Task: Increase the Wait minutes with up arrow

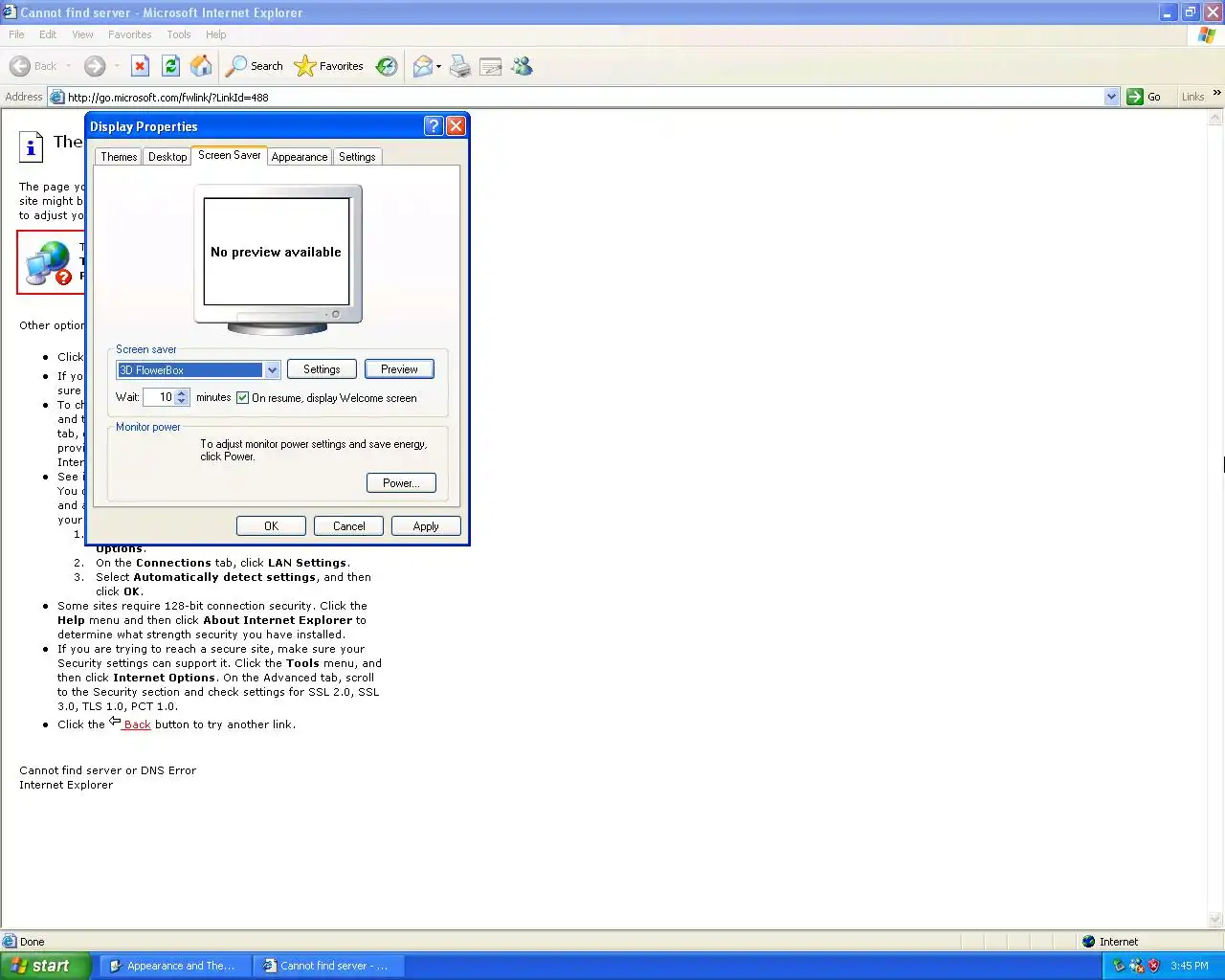Action: click(x=182, y=392)
